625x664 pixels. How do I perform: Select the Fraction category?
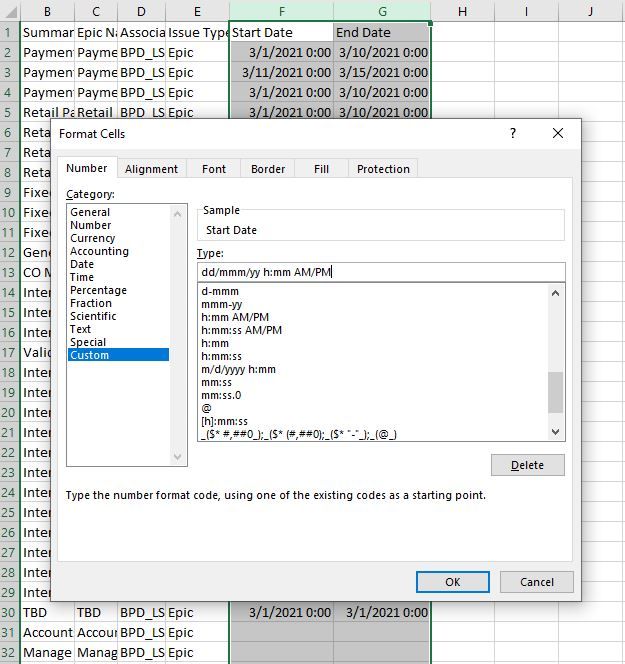(x=119, y=303)
